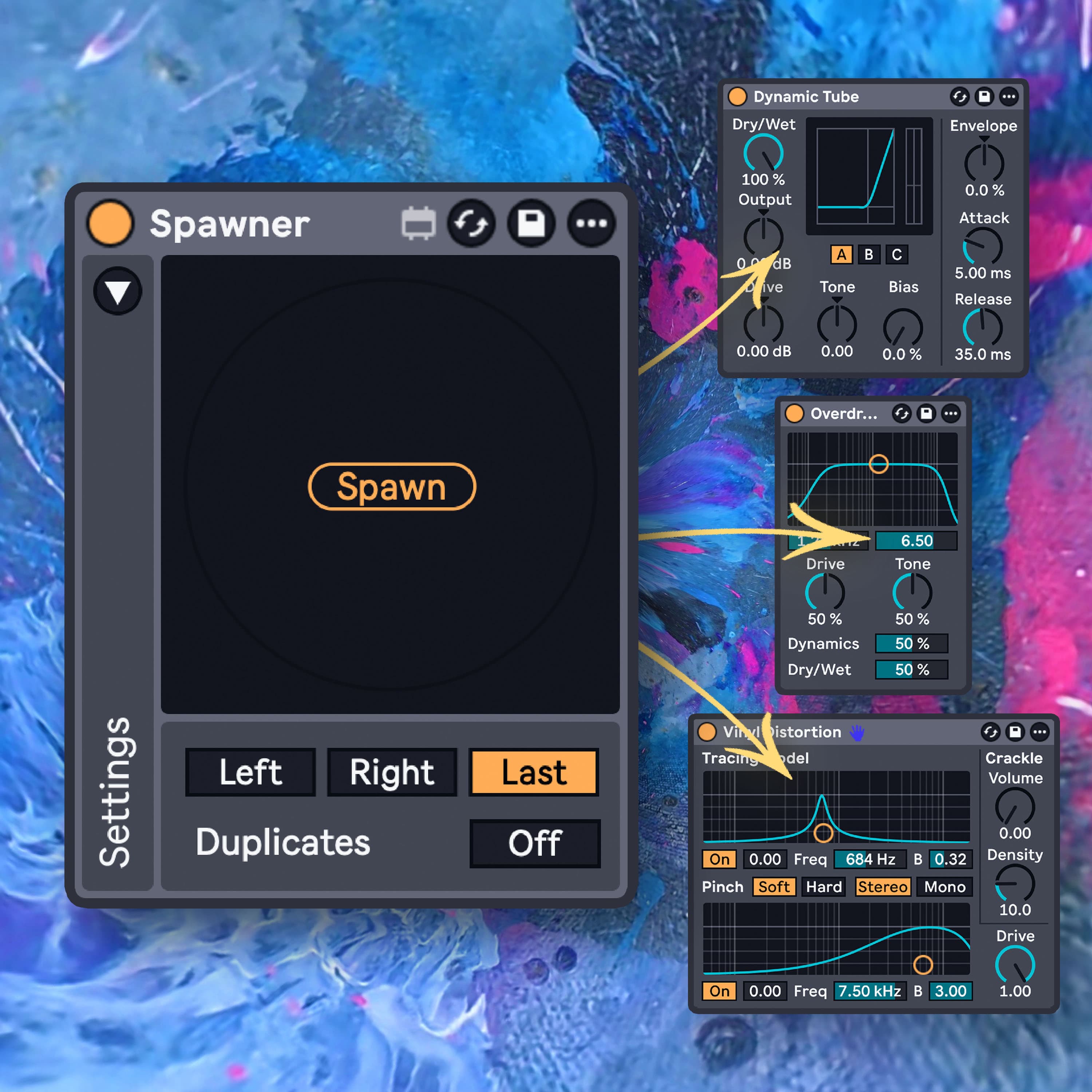Click the Dynamic Tube Drive knob
1092x1092 pixels.
763,324
